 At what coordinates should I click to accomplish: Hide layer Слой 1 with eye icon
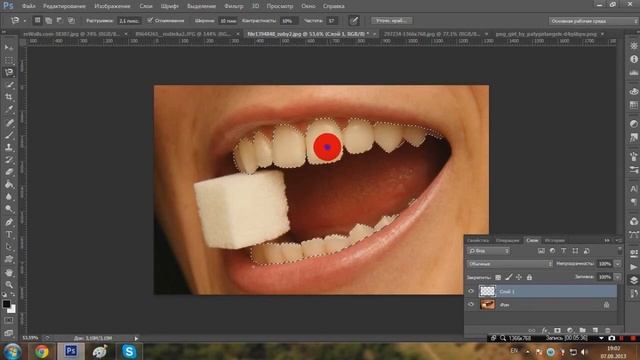point(471,291)
